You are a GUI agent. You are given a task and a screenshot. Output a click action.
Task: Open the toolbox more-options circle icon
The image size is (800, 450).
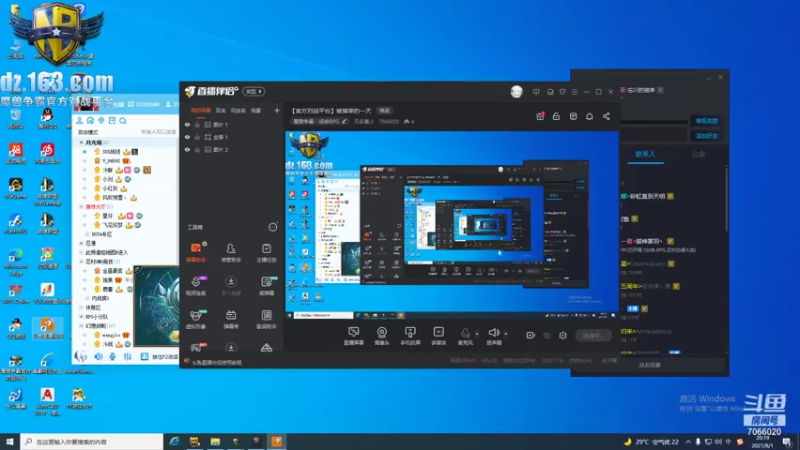click(x=273, y=227)
